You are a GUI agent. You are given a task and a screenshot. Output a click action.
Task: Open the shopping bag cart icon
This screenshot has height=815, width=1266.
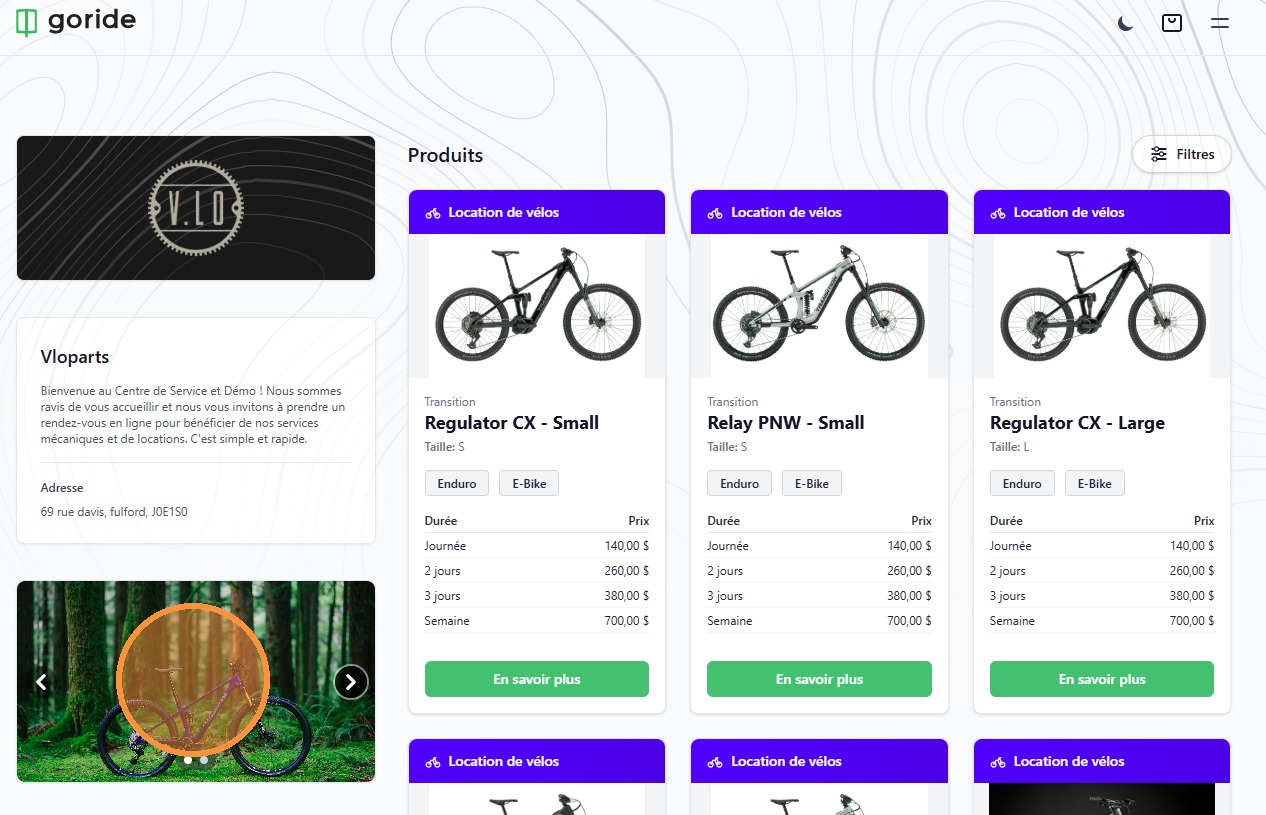pos(1172,23)
